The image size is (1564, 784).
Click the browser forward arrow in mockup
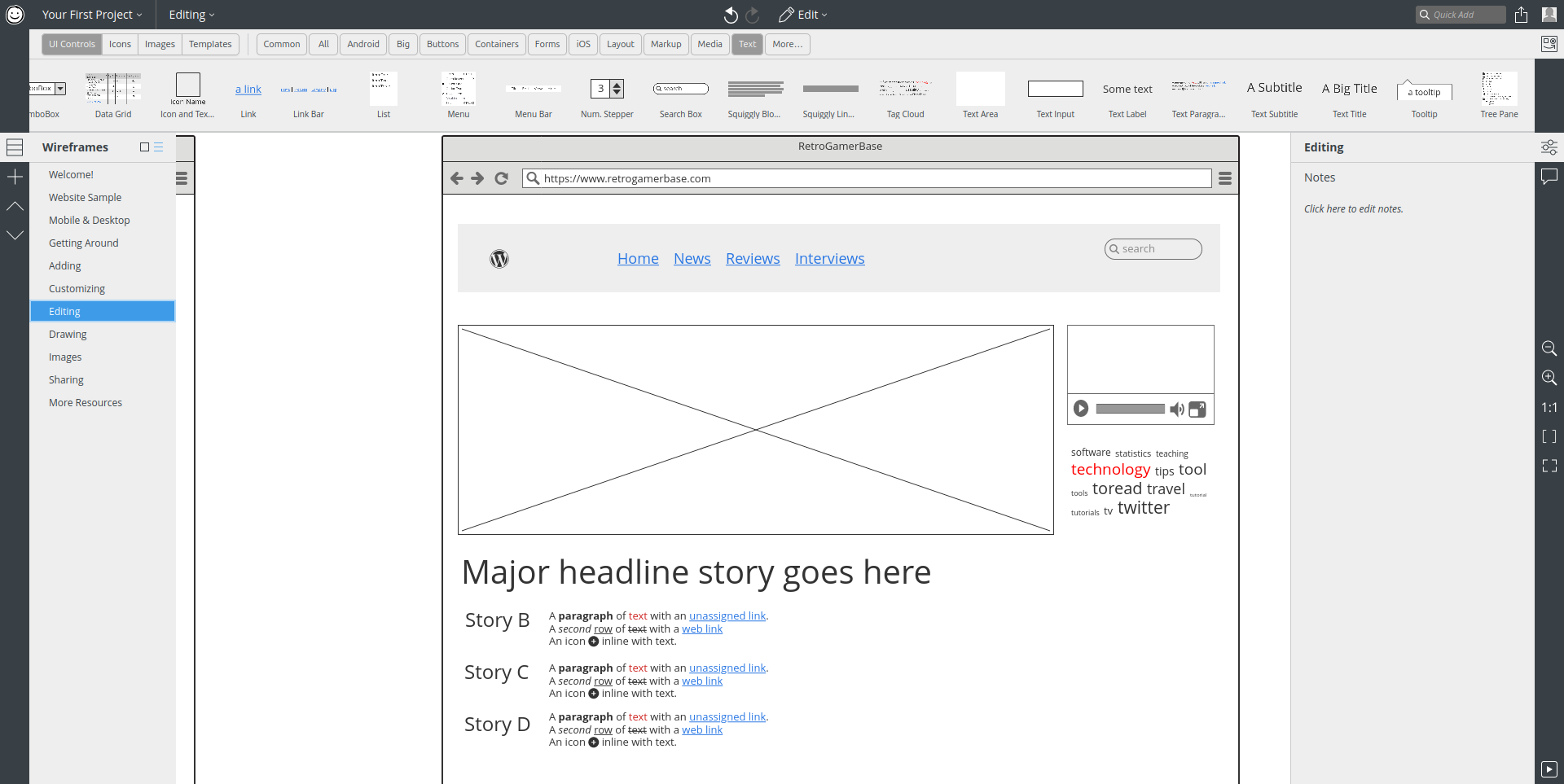[478, 178]
